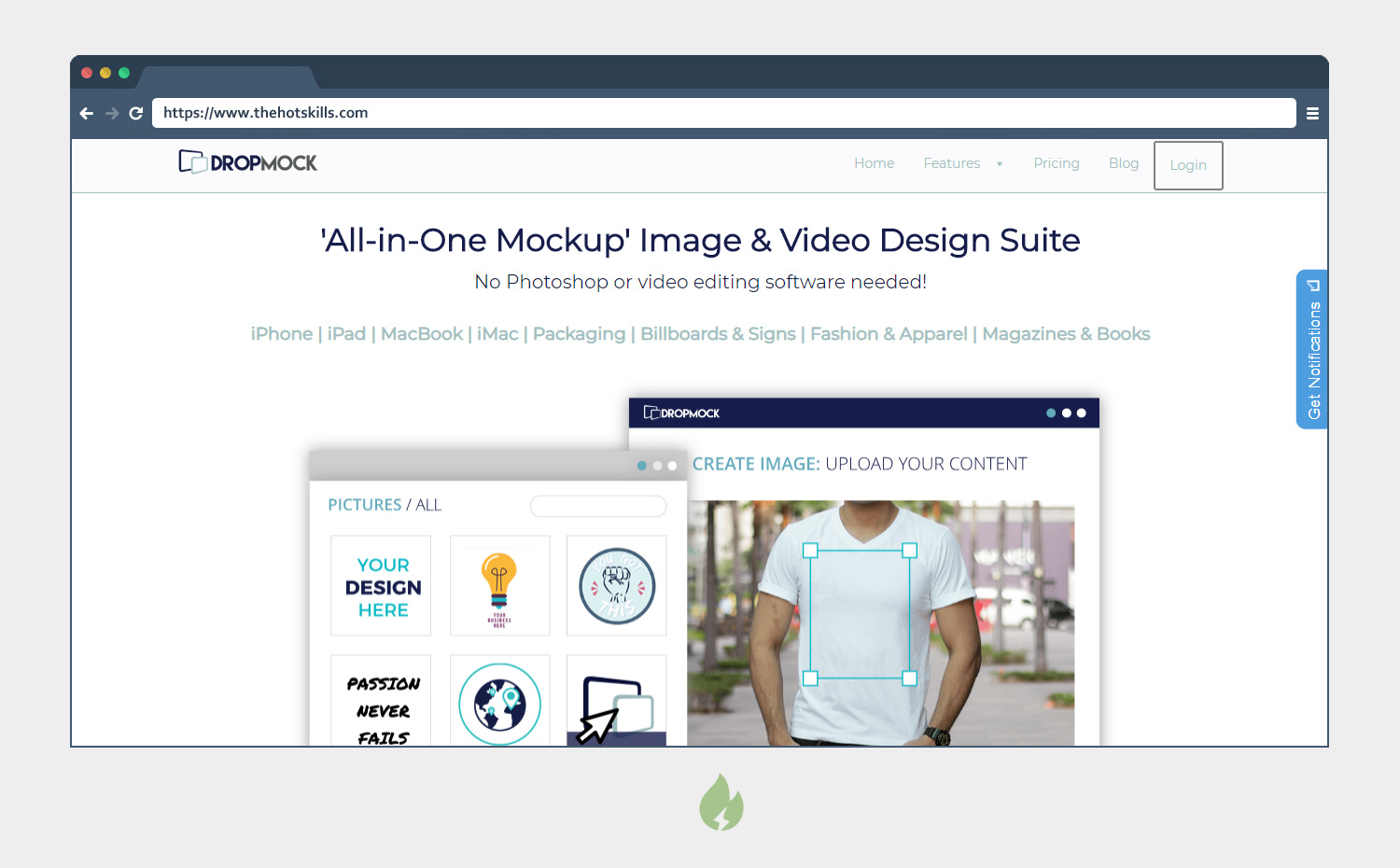Click the address bar URL field
This screenshot has height=868, width=1400.
tap(723, 113)
